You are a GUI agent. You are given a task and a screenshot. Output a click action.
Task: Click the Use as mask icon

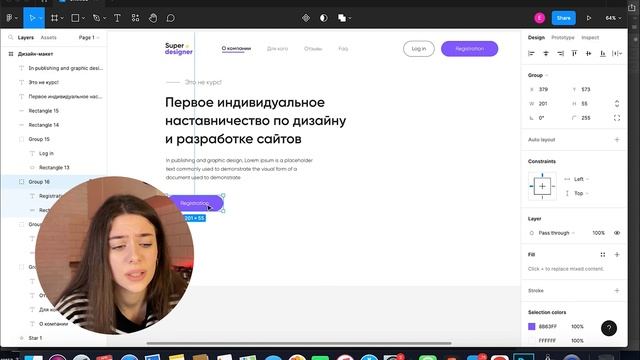(324, 18)
